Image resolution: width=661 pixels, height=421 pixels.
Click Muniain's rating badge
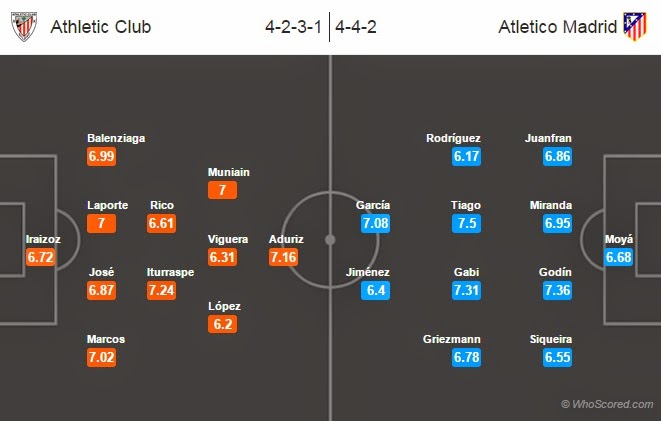click(222, 189)
